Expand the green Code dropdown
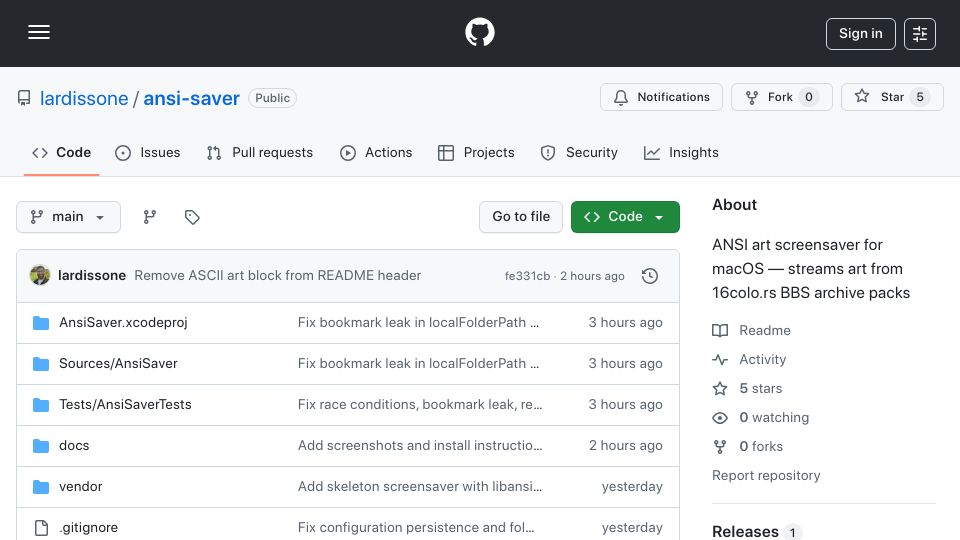This screenshot has width=960, height=540. coord(625,217)
